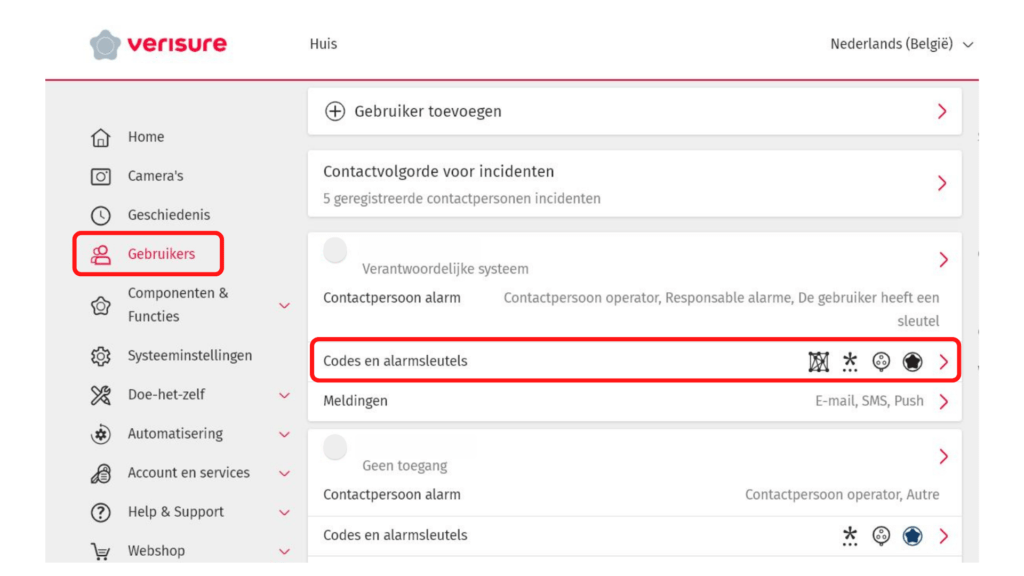The height and width of the screenshot is (576, 1024).
Task: Click the first user's avatar circle
Action: (x=336, y=251)
